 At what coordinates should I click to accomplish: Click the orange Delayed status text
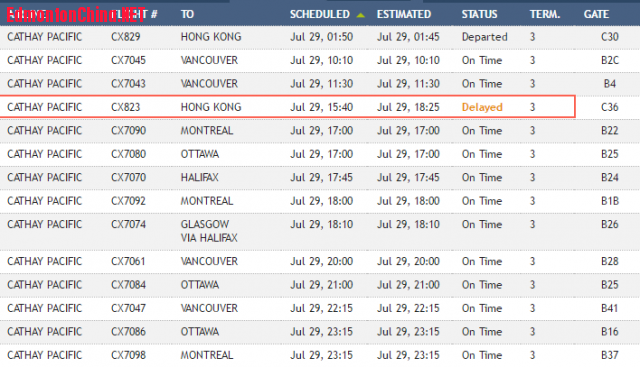coord(482,107)
